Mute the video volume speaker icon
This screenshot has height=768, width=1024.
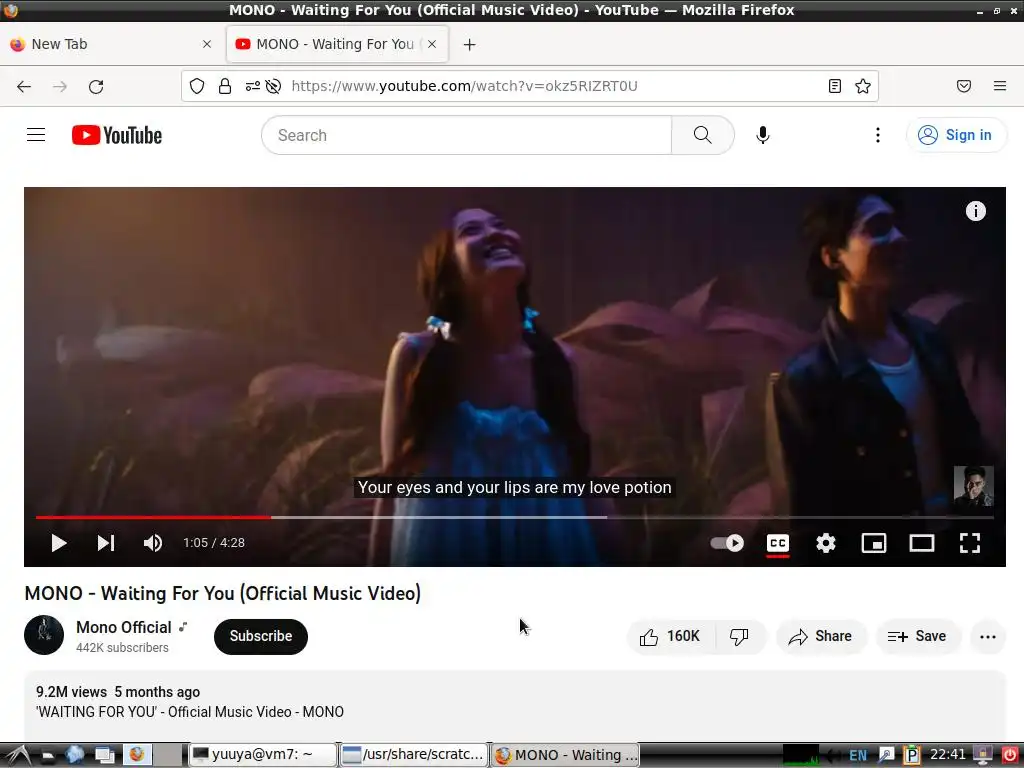click(x=153, y=543)
